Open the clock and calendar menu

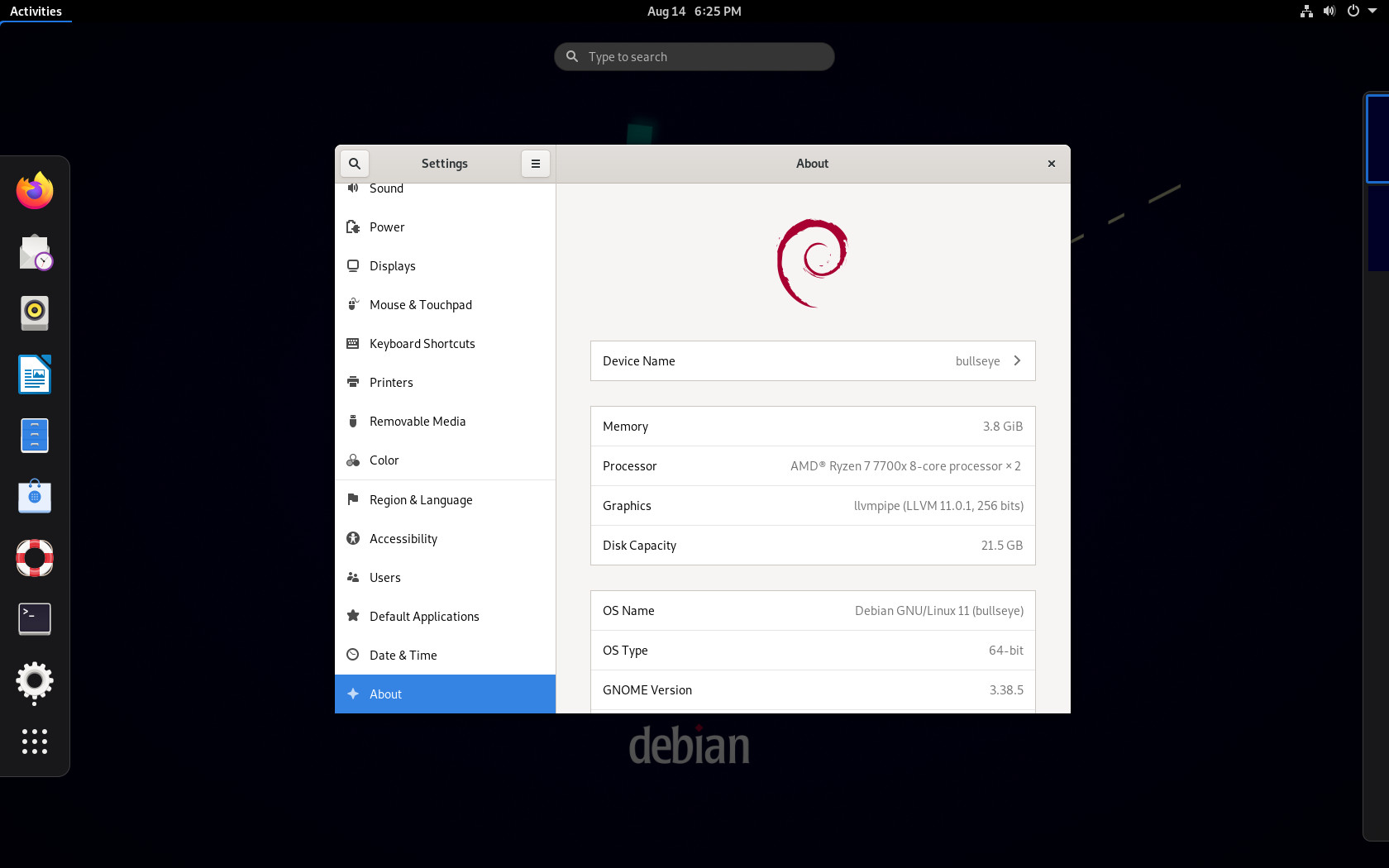pyautogui.click(x=694, y=12)
